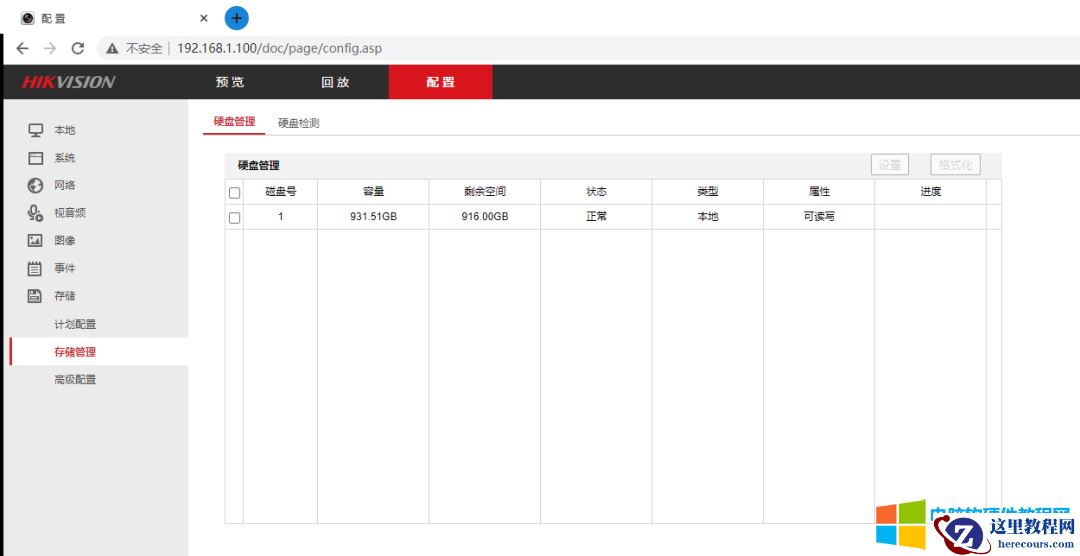This screenshot has width=1080, height=556.
Task: Open the 存储 floppy disk icon in sidebar
Action: [35, 296]
